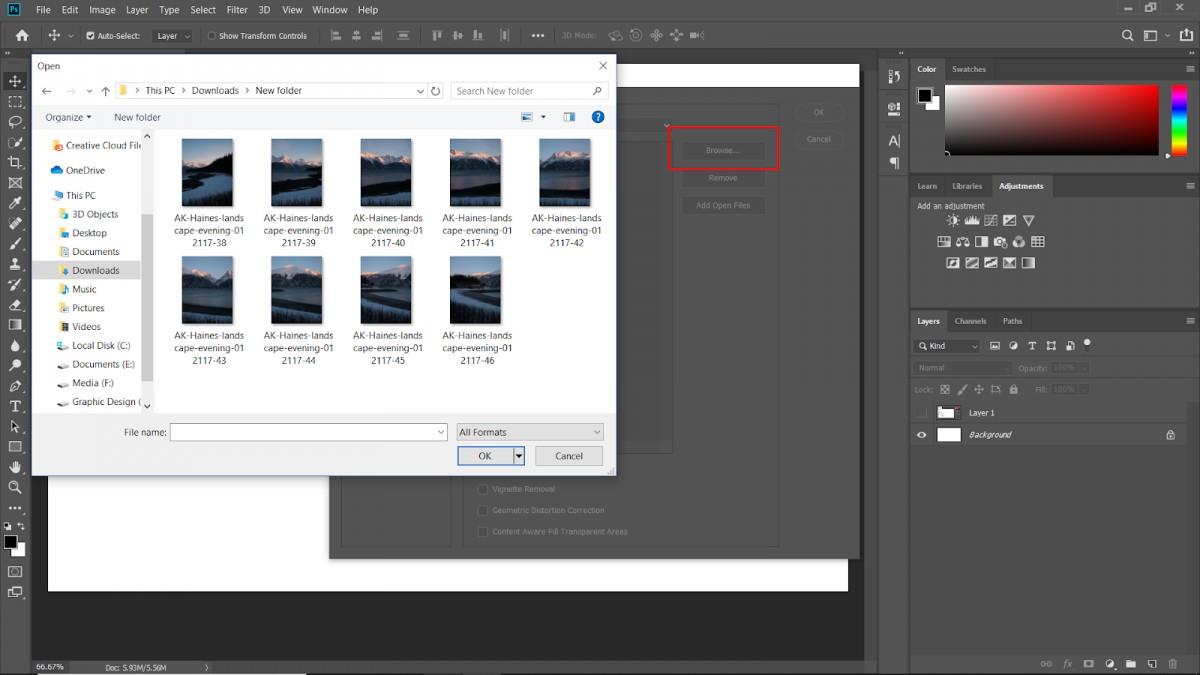
Task: Open the Filter menu
Action: click(237, 10)
